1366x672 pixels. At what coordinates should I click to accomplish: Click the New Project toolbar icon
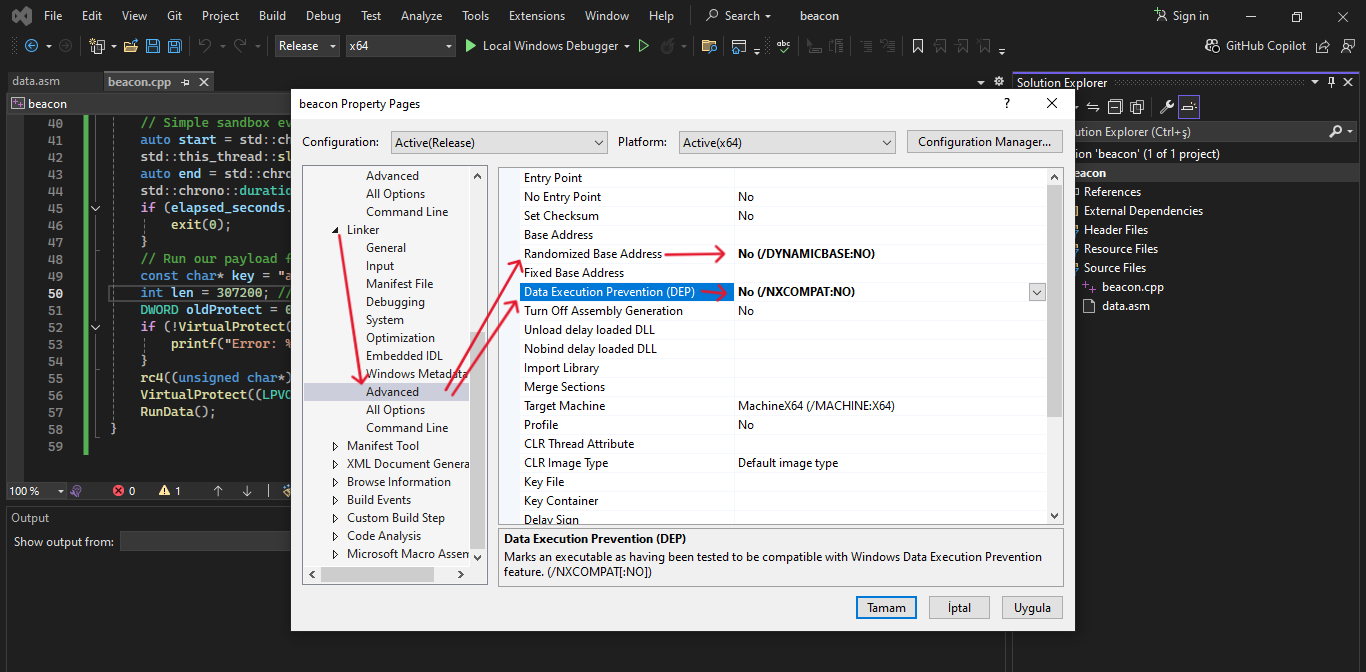[x=97, y=46]
